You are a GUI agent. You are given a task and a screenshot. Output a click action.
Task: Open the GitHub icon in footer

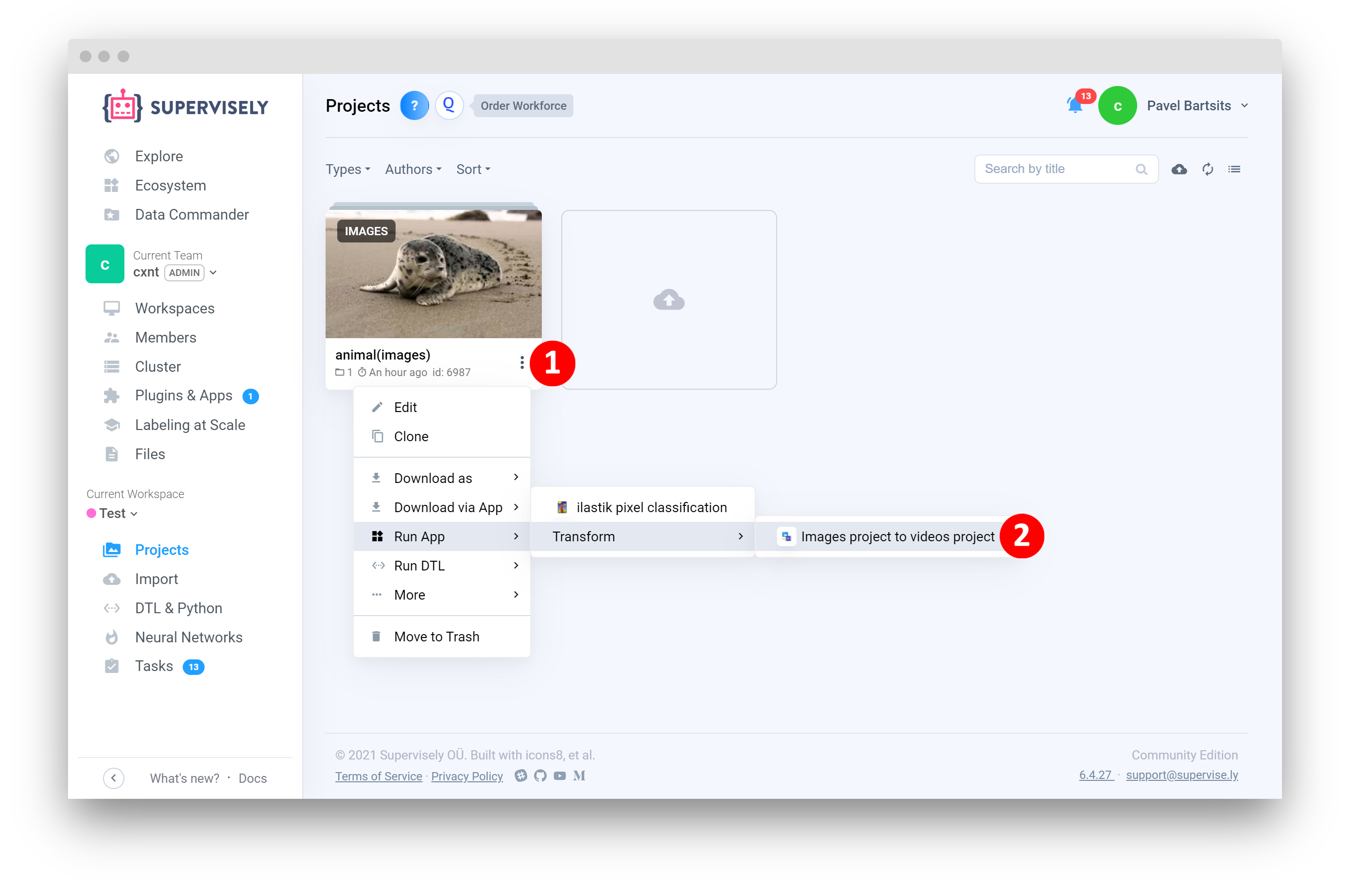click(540, 776)
